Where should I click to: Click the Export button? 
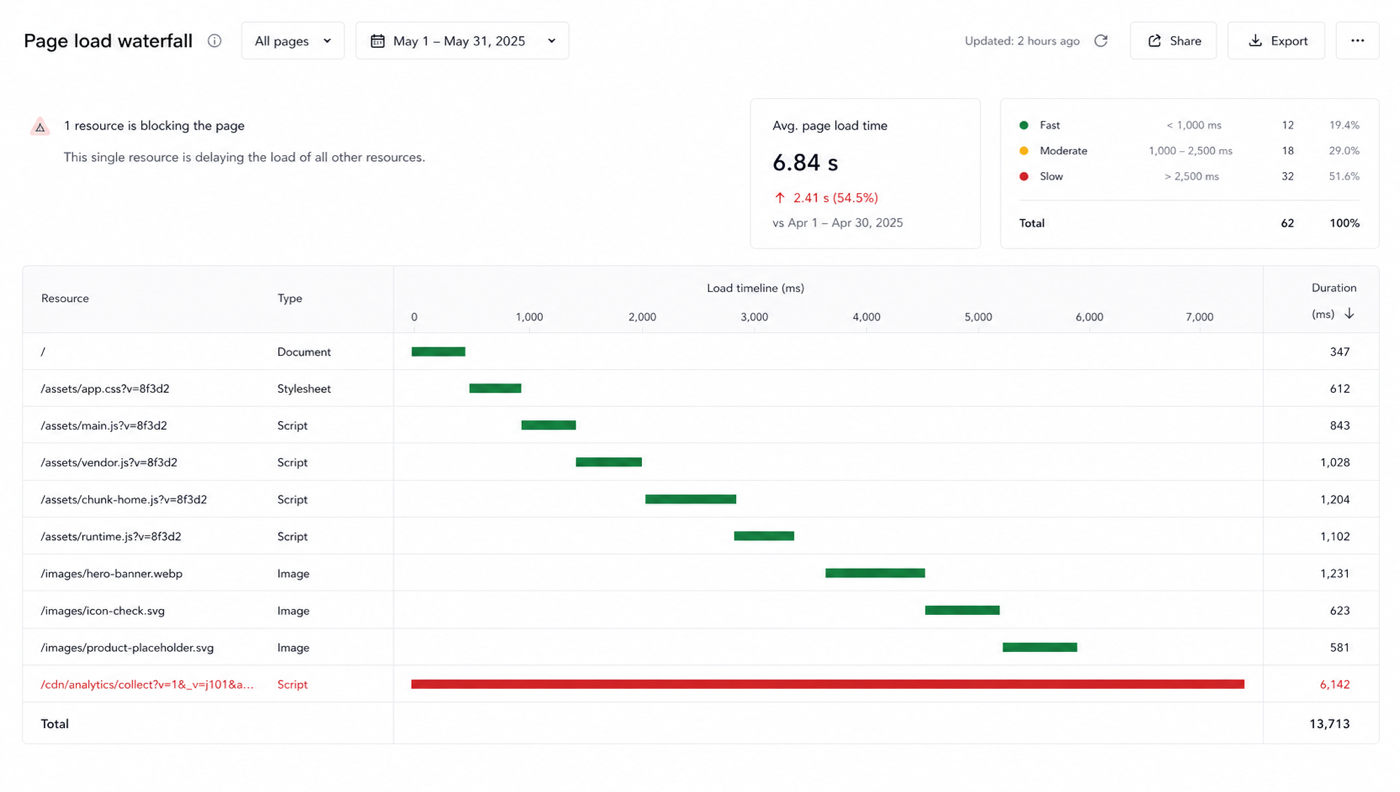click(x=1276, y=41)
